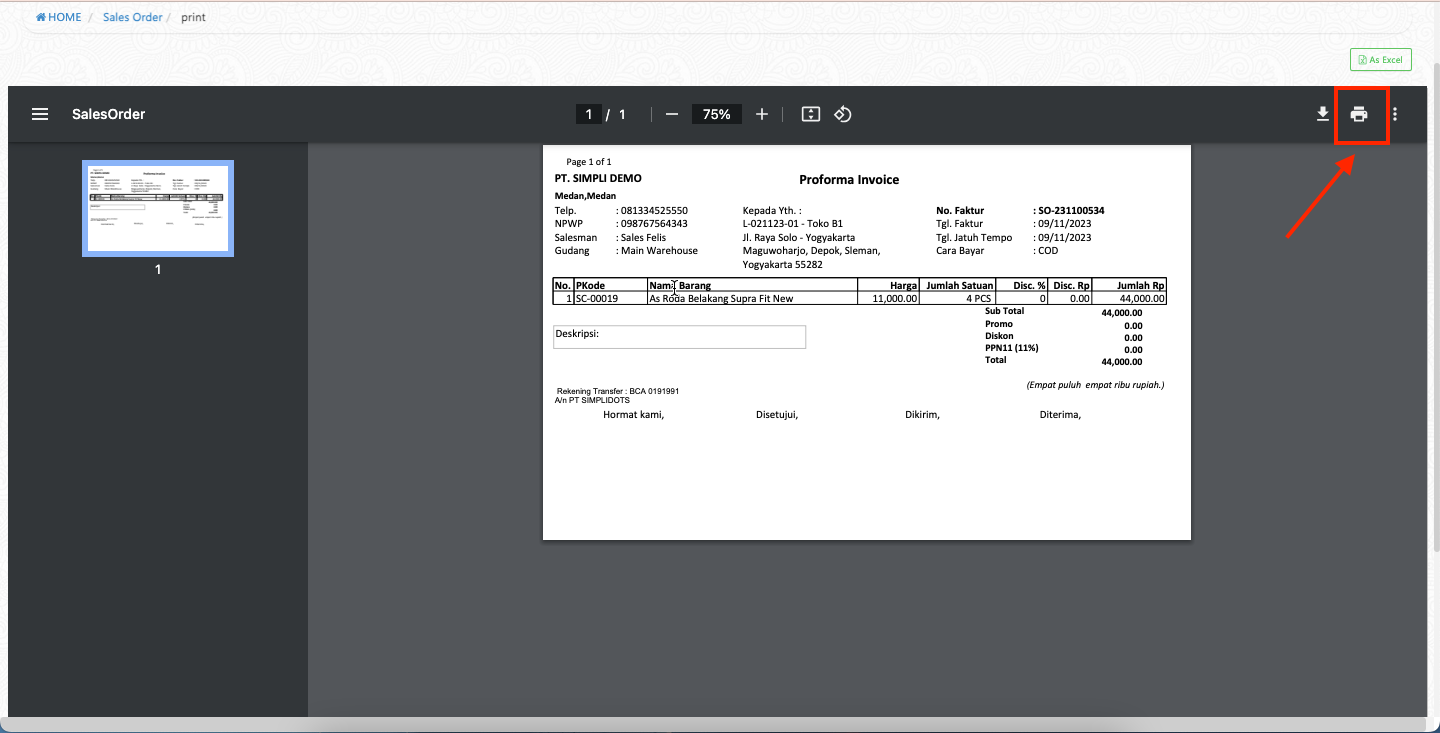Image resolution: width=1440 pixels, height=733 pixels.
Task: Zoom in using the plus icon
Action: click(762, 114)
